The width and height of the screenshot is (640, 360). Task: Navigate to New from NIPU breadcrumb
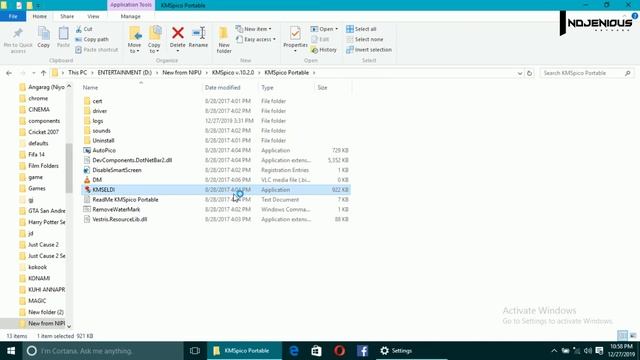tap(182, 73)
